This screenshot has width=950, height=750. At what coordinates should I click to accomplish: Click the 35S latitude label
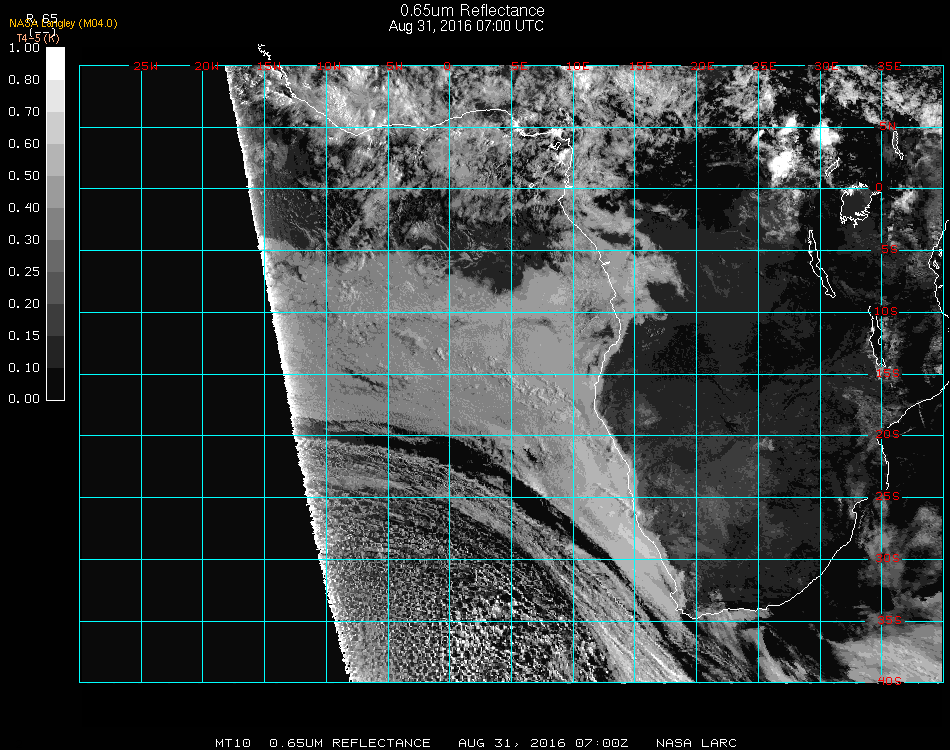coord(890,620)
